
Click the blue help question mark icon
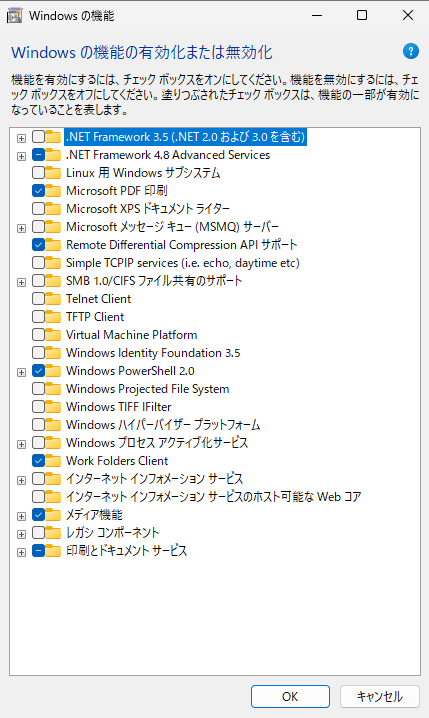pos(411,51)
